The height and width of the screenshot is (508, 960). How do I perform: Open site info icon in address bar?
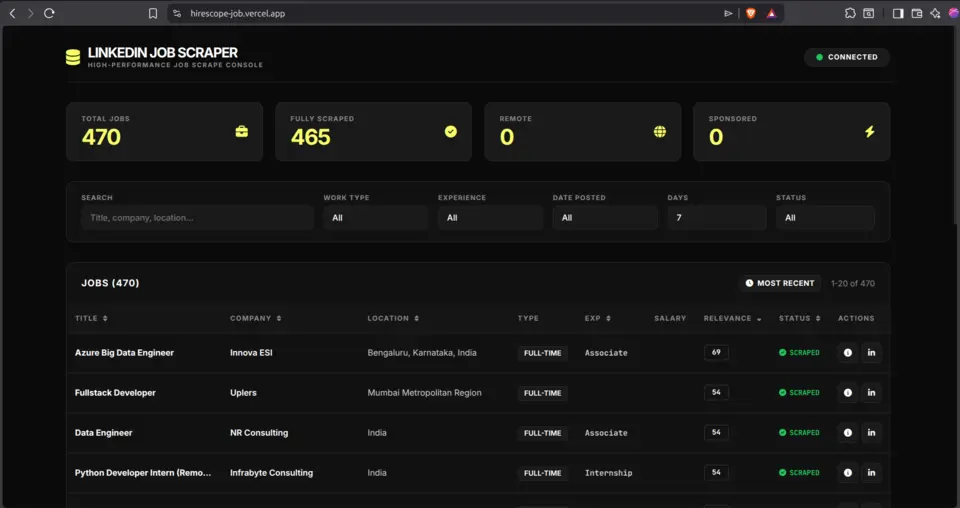point(177,13)
